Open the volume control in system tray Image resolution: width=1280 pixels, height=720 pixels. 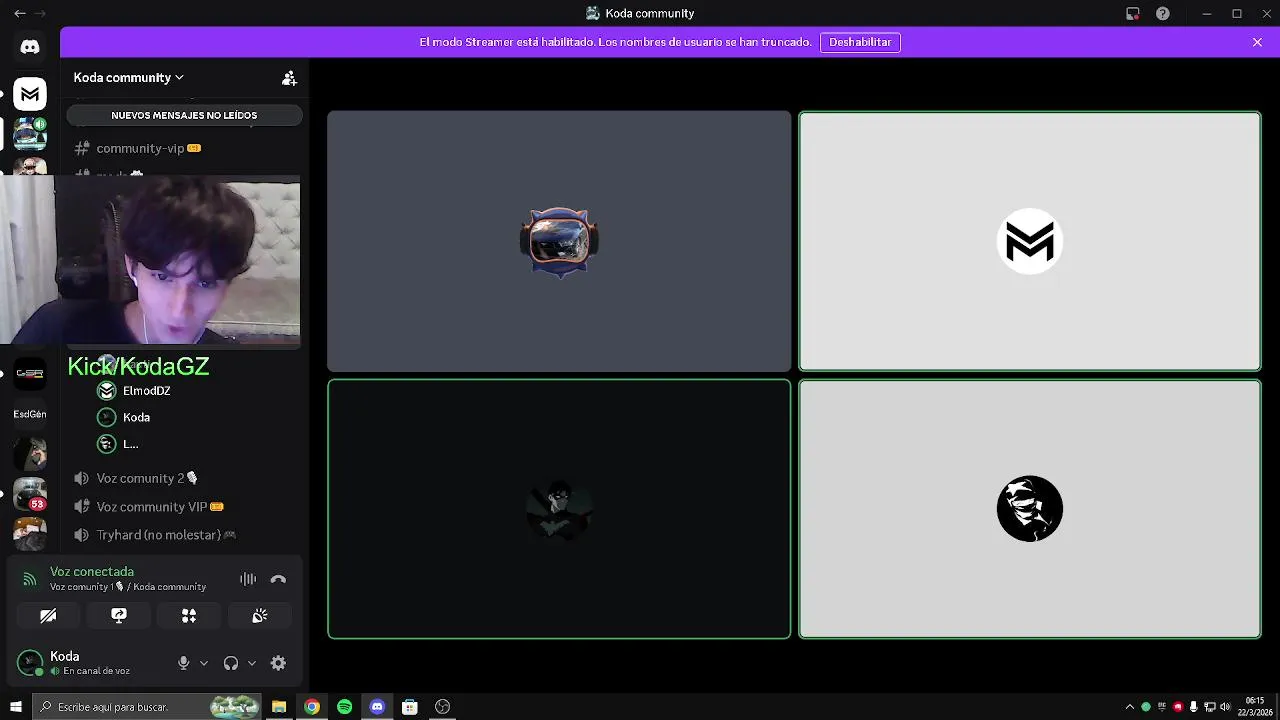point(1225,707)
